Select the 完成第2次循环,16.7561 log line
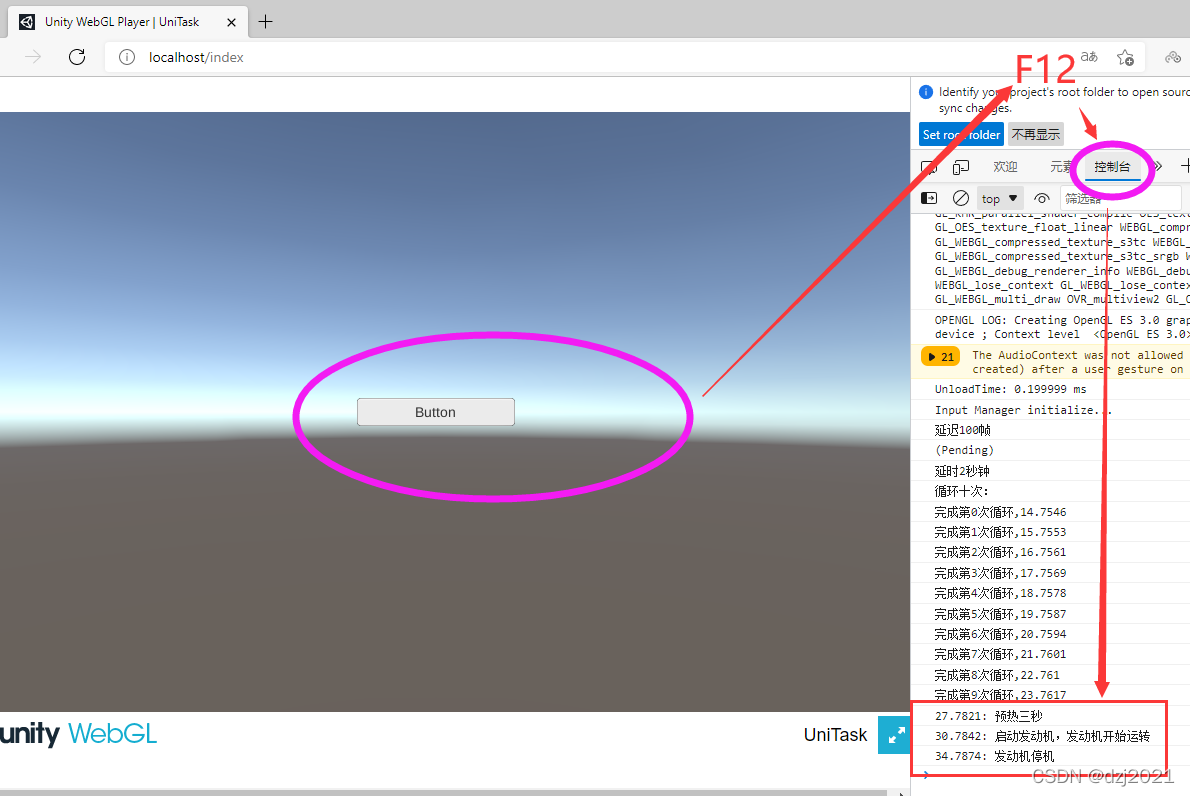Viewport: 1190px width, 796px height. 1050,552
